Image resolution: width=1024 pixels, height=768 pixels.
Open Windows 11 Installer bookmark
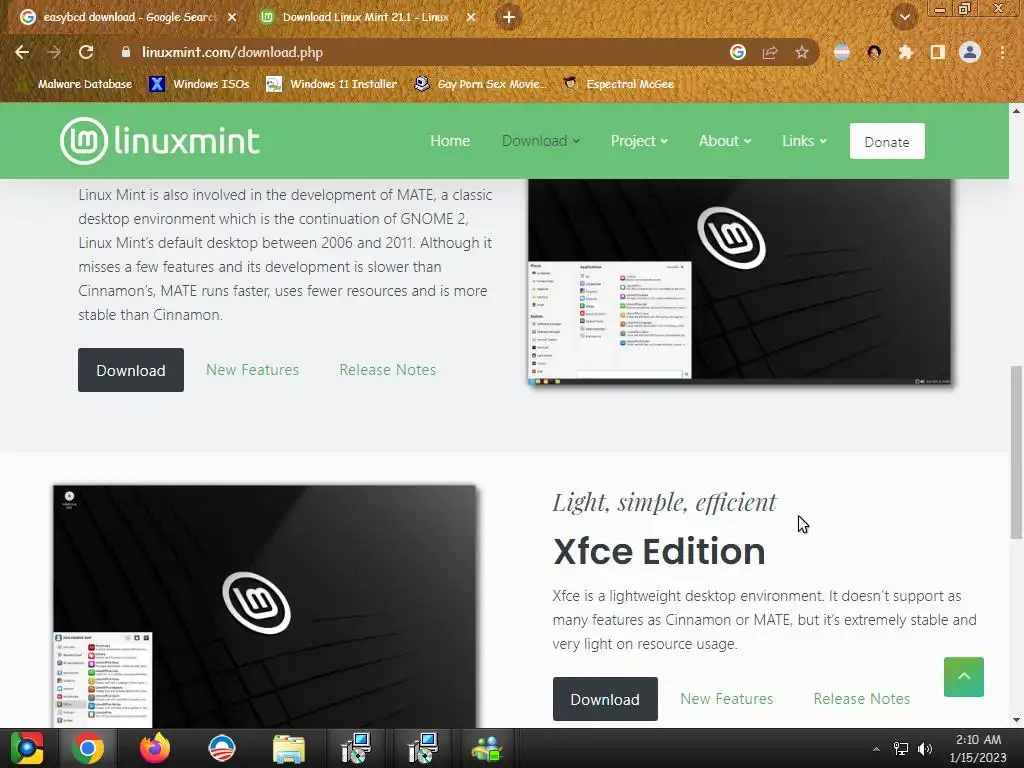pyautogui.click(x=332, y=84)
